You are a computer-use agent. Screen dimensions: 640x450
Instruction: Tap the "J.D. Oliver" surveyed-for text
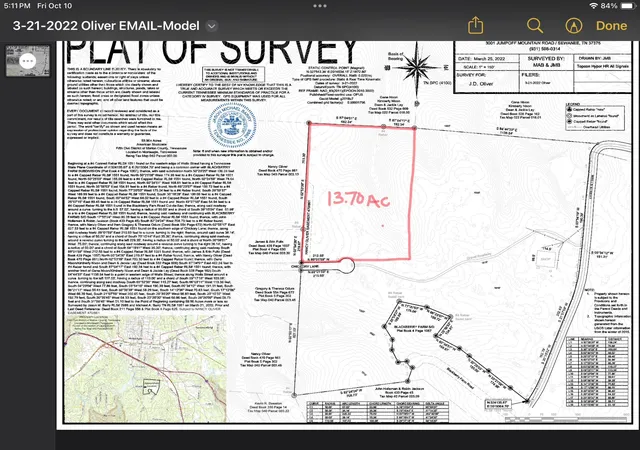point(480,84)
